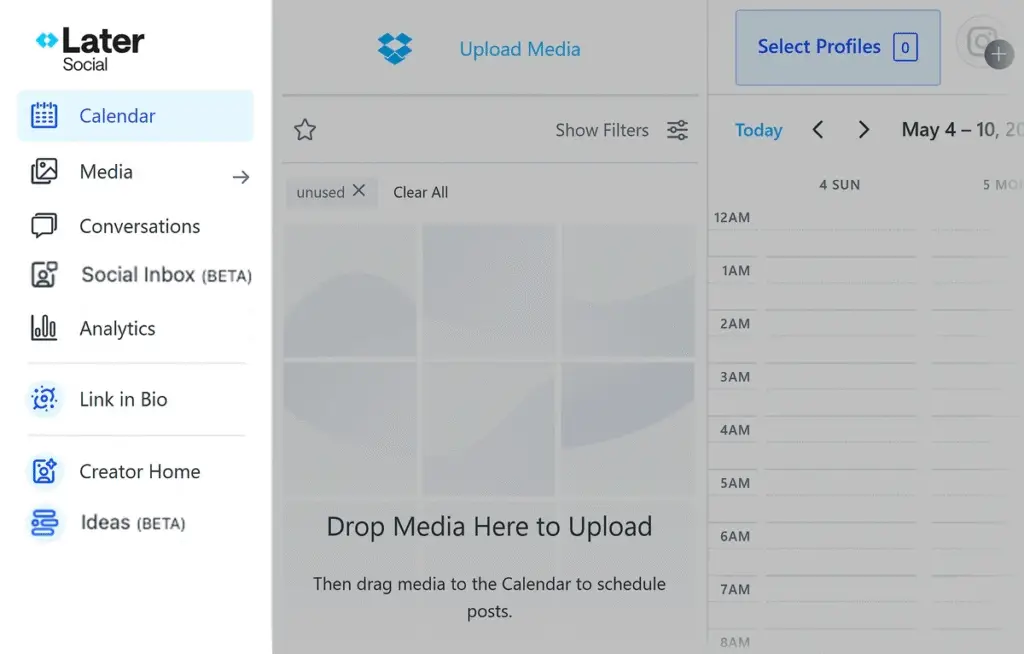Remove the unused filter tag

click(359, 191)
